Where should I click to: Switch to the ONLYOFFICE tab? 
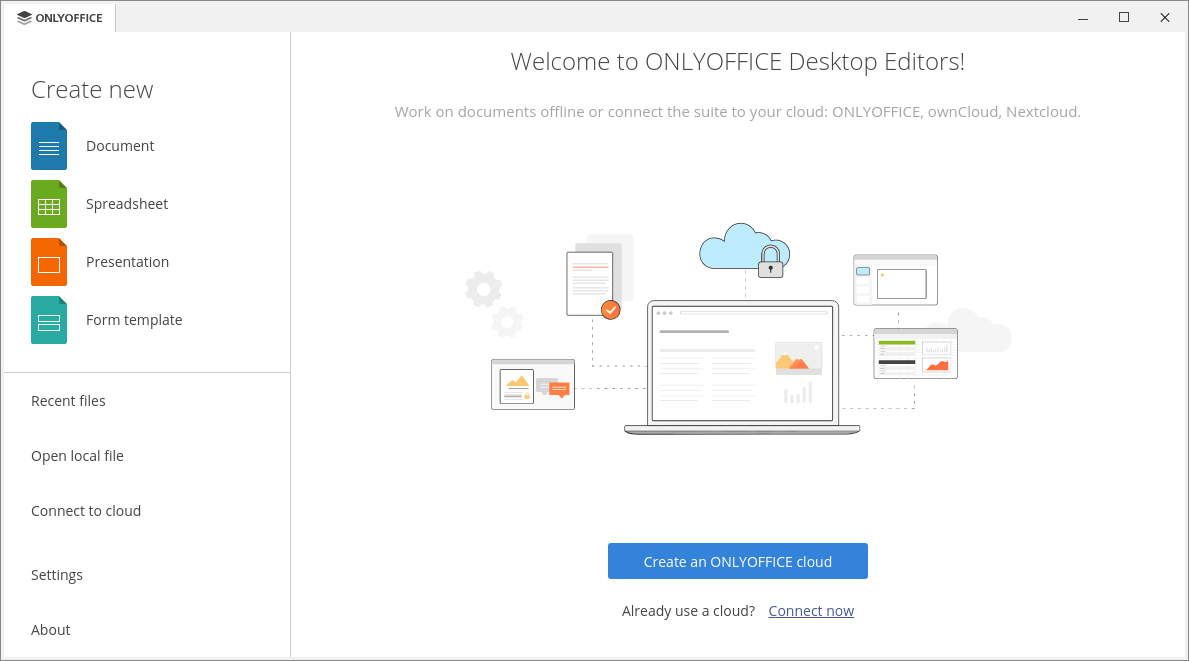pyautogui.click(x=60, y=17)
